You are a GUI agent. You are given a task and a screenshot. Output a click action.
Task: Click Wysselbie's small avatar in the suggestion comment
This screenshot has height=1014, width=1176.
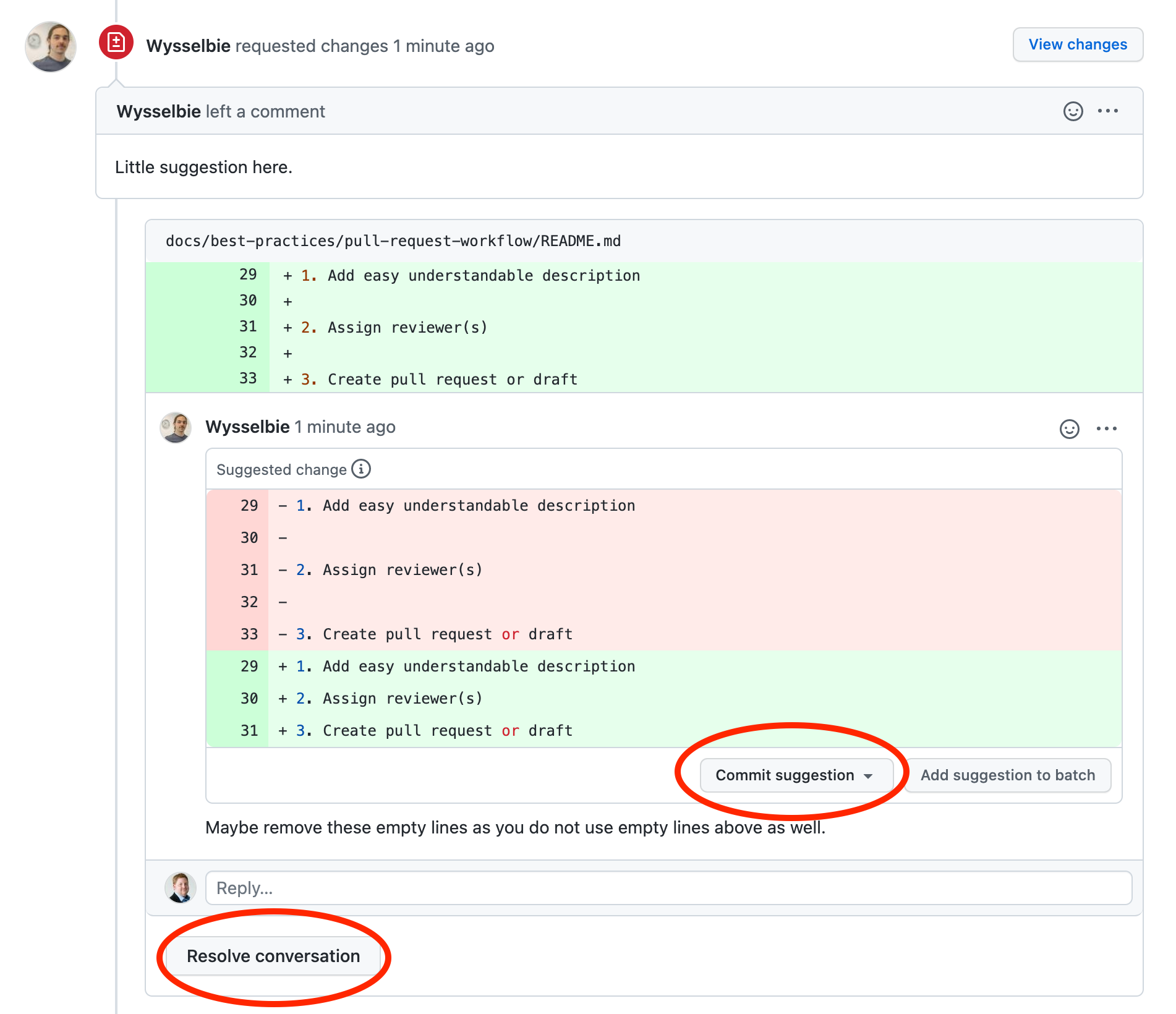pyautogui.click(x=176, y=428)
